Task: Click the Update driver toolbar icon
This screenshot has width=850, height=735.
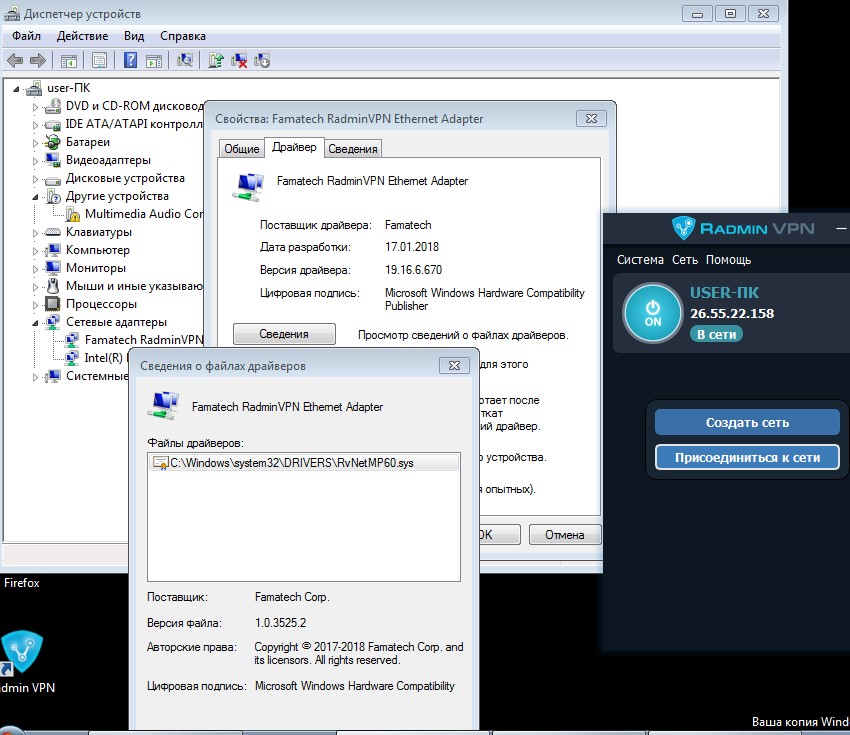Action: pyautogui.click(x=216, y=60)
